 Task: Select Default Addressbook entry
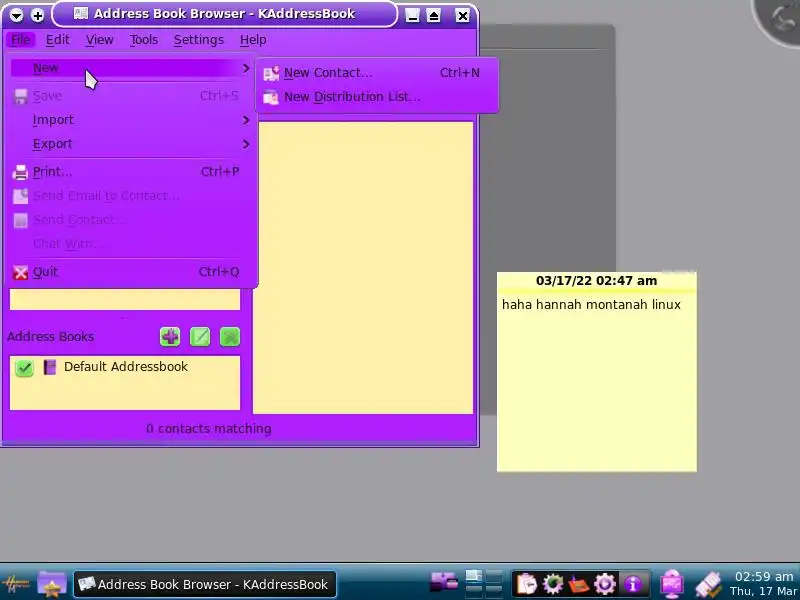[125, 367]
